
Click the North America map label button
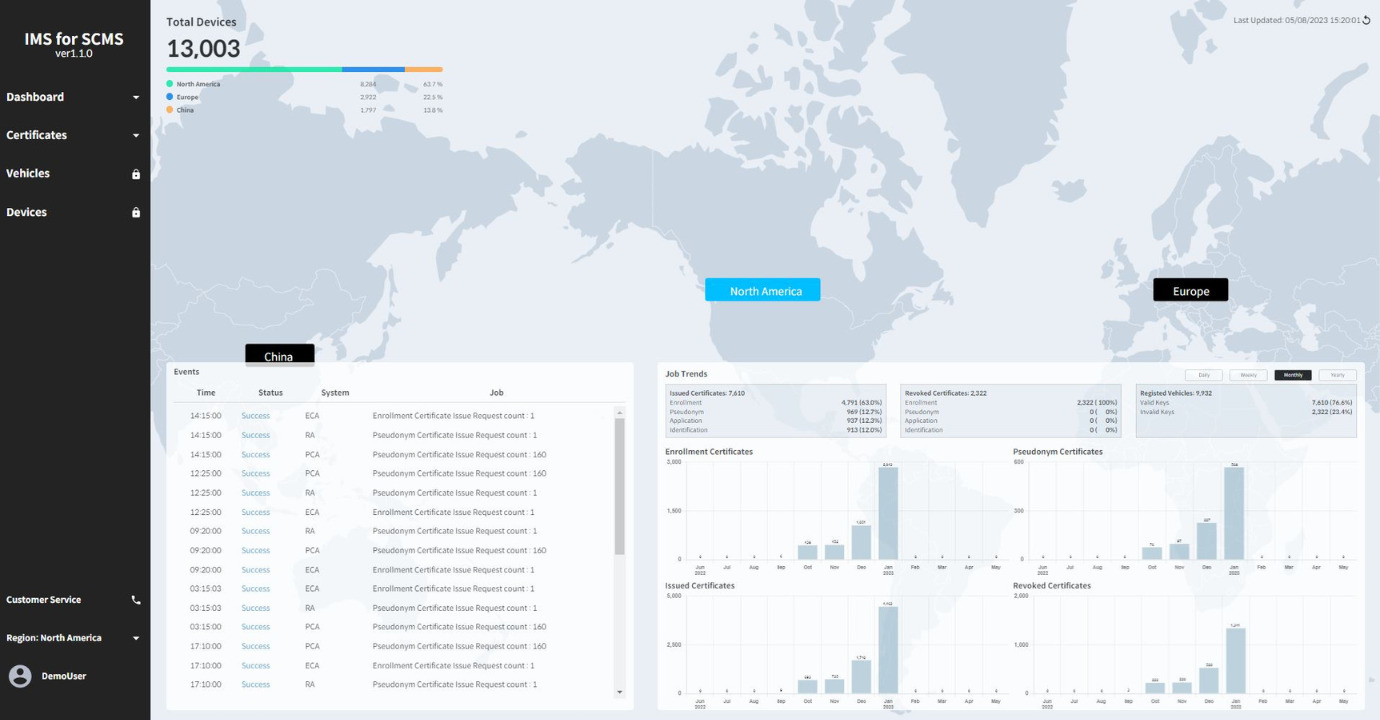pos(762,290)
